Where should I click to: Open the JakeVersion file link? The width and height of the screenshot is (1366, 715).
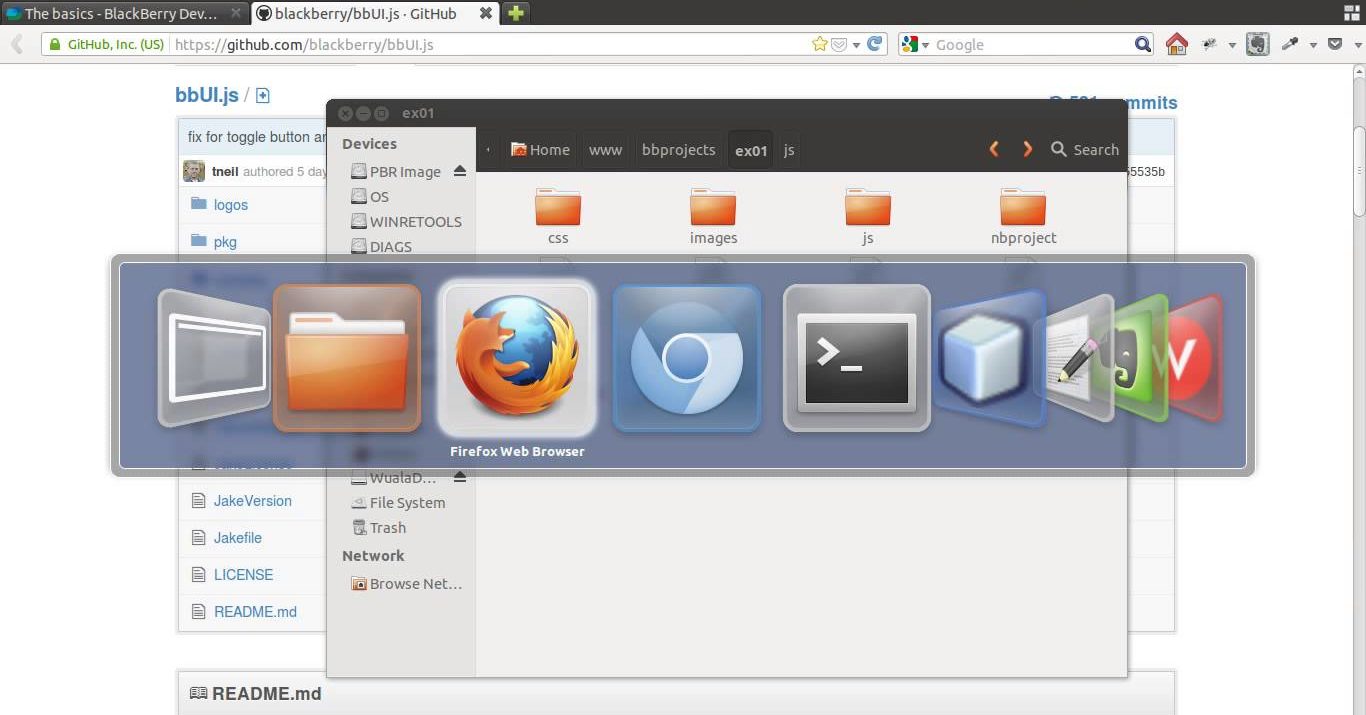point(252,500)
